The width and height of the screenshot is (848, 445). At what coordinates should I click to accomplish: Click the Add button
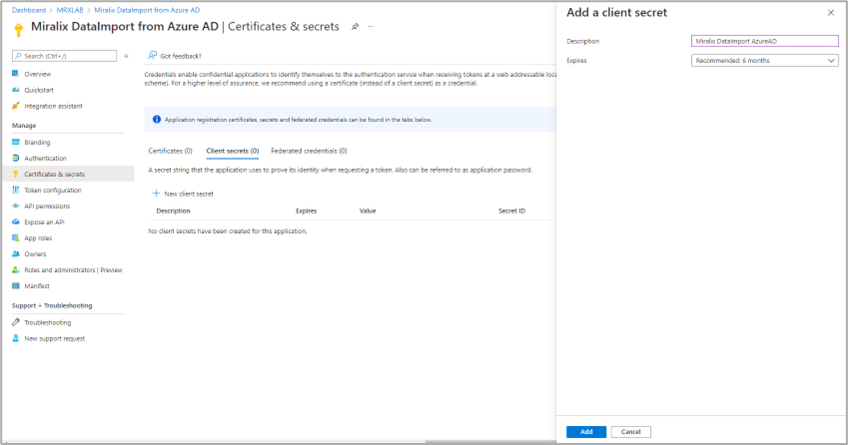[x=586, y=431]
